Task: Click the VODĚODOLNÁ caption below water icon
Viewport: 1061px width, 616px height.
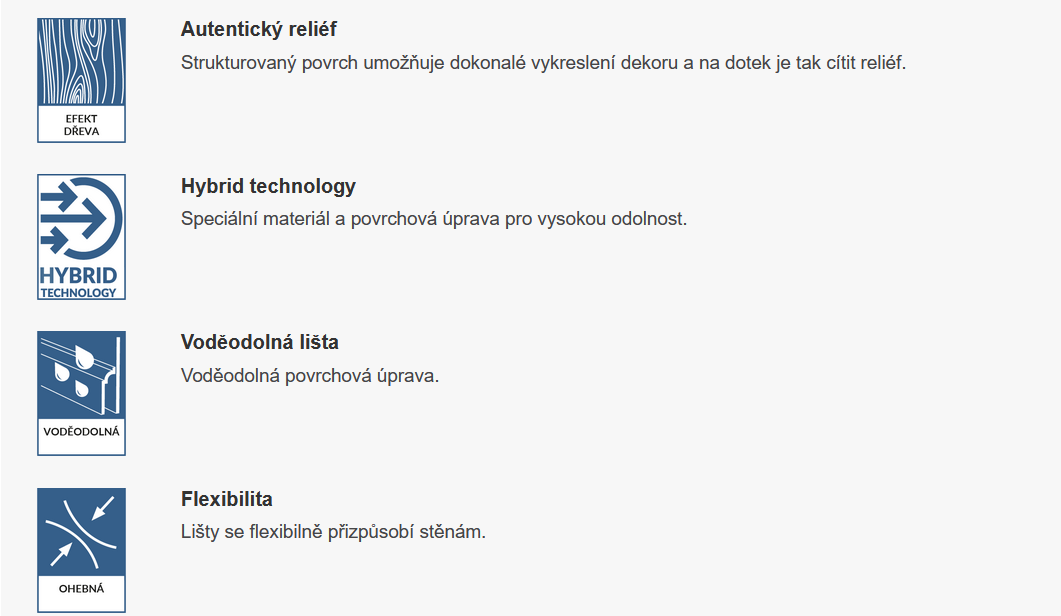Action: (x=81, y=431)
